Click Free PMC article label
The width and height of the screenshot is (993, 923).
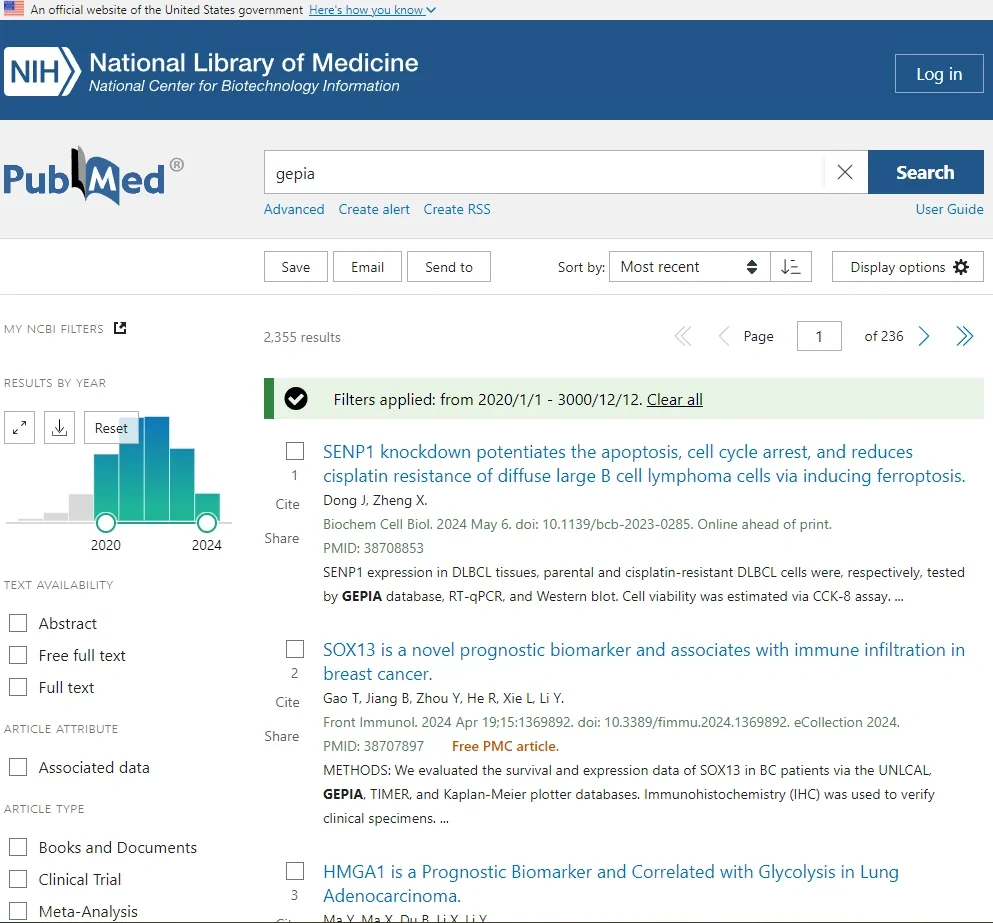(505, 746)
